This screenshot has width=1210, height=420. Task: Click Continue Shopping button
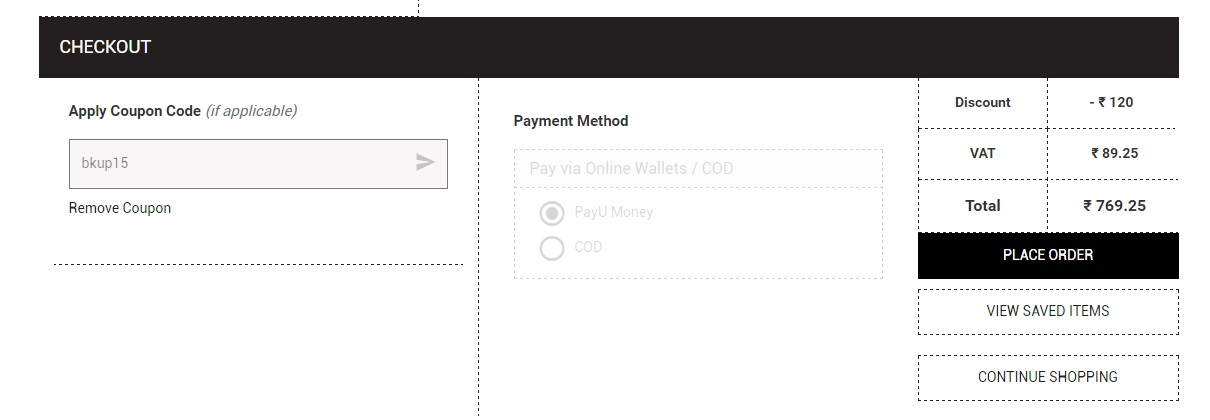(1048, 377)
